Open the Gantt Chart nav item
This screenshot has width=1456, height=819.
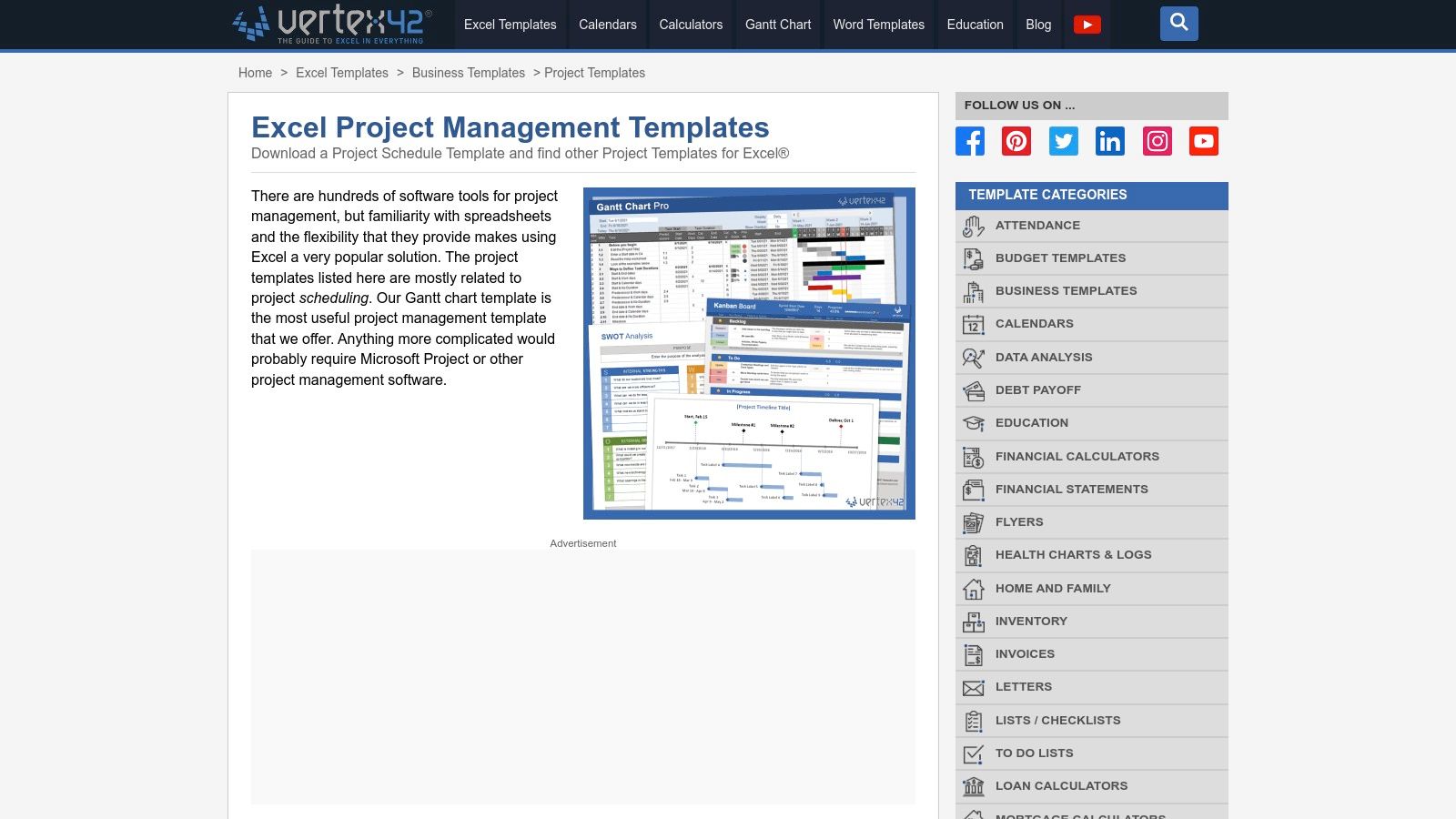click(778, 25)
